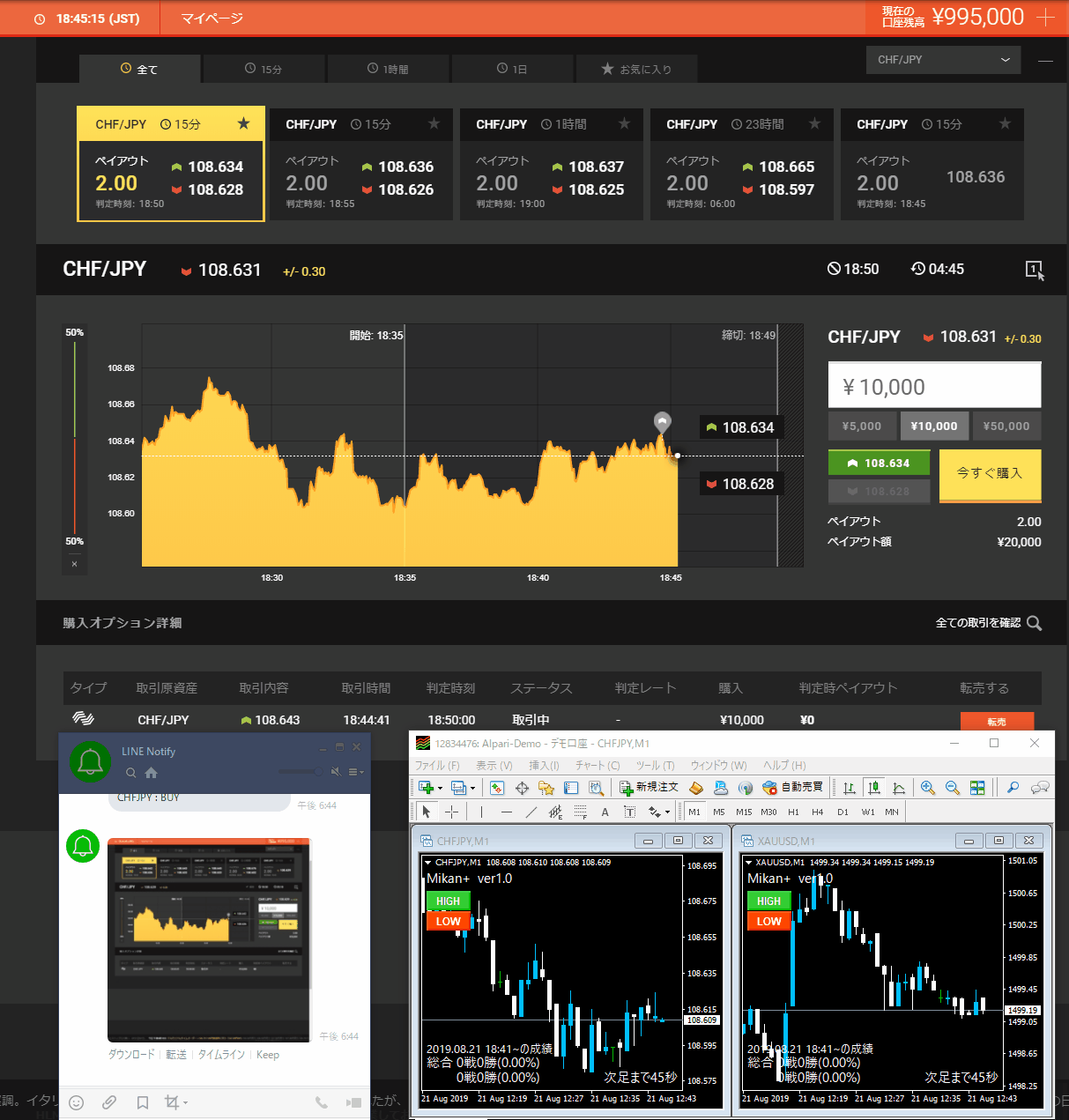This screenshot has width=1069, height=1120.
Task: Open マイページ in top orange bar
Action: [212, 19]
